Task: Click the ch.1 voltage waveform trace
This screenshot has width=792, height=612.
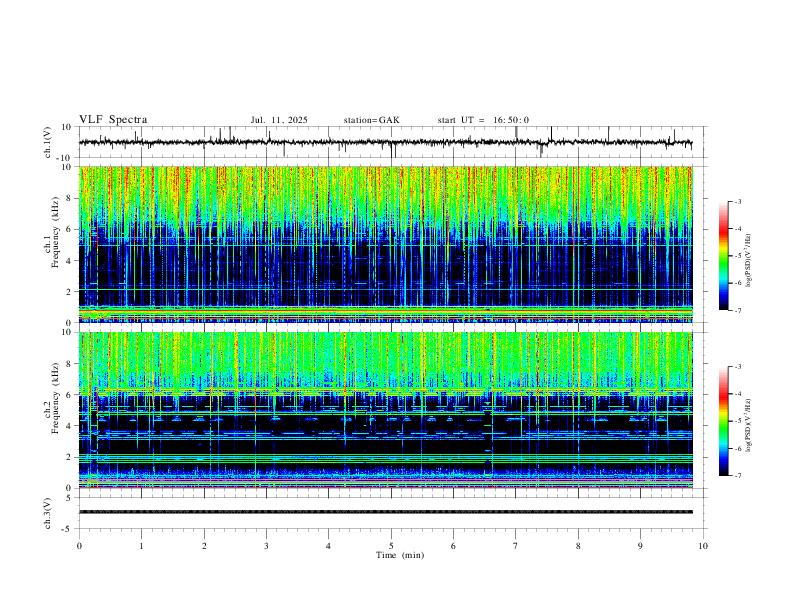Action: pyautogui.click(x=385, y=142)
